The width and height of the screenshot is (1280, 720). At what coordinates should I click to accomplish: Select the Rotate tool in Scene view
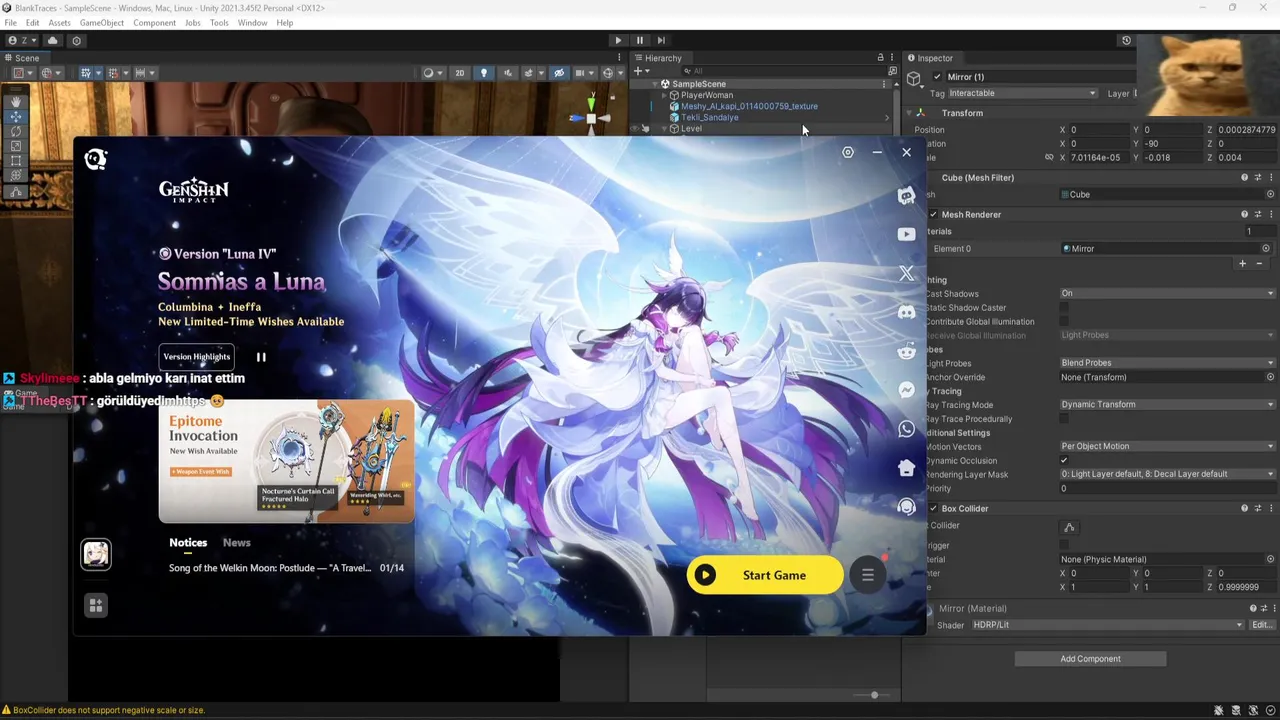coord(15,131)
